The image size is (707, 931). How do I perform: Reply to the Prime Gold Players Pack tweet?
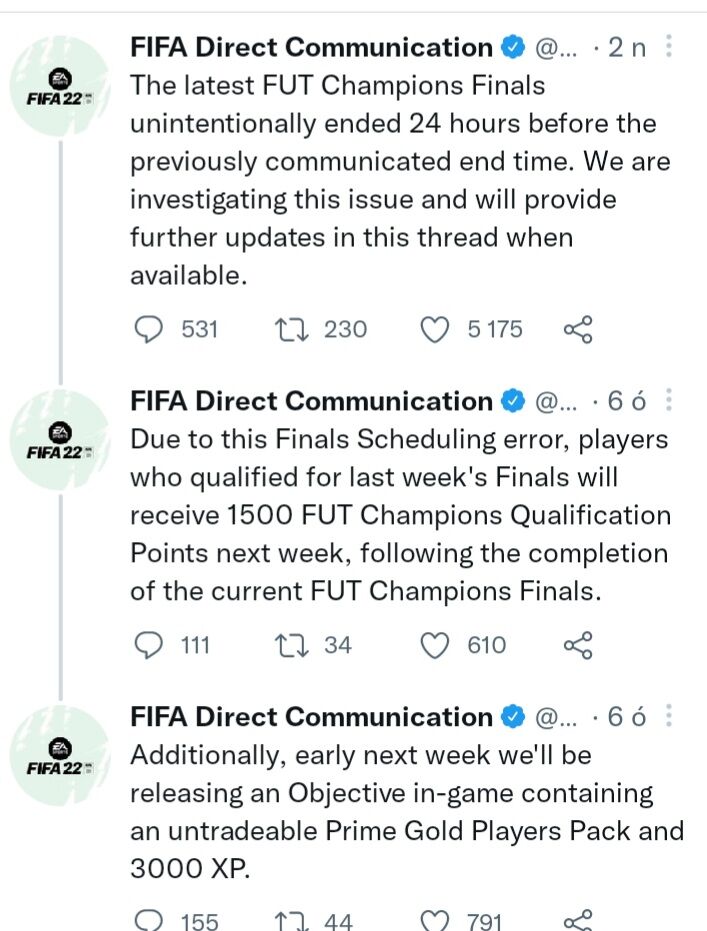pos(148,920)
